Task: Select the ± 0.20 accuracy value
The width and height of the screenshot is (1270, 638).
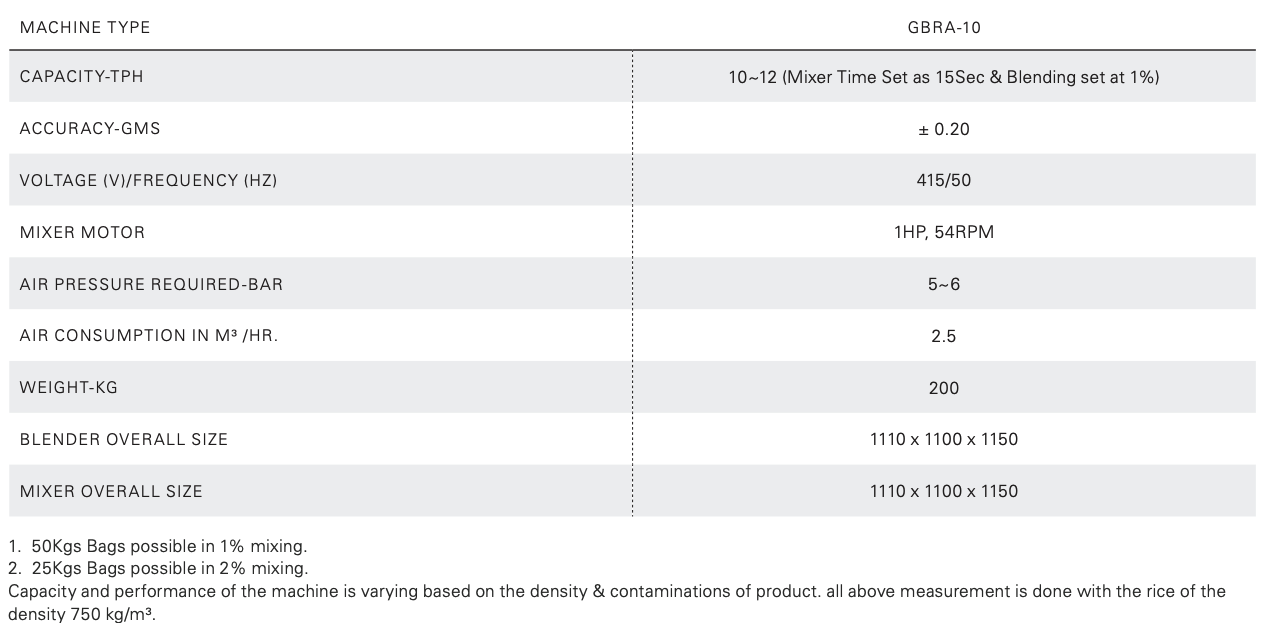Action: [x=943, y=129]
